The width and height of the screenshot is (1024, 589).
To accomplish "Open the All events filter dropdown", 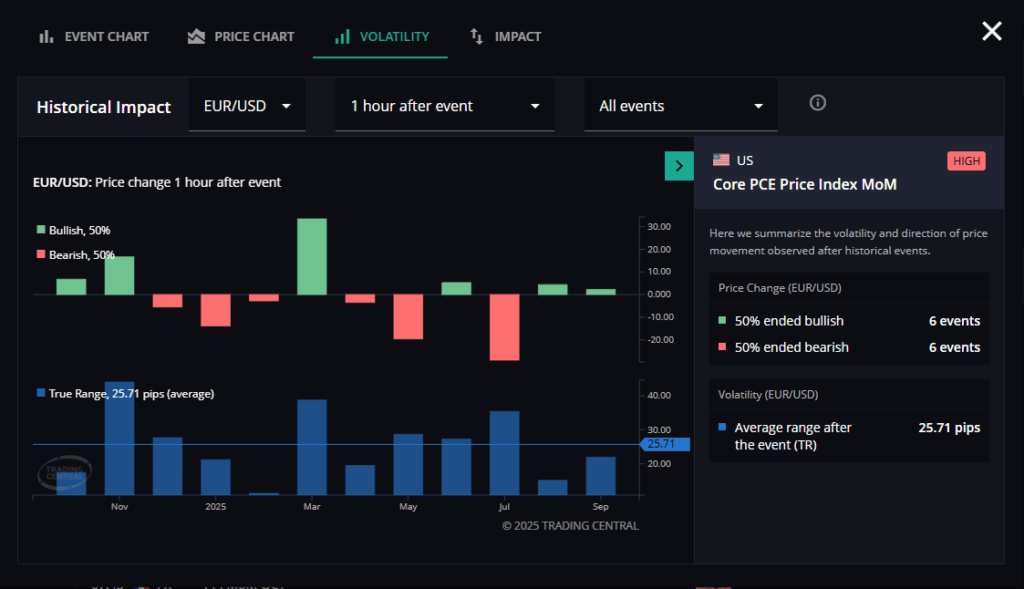I will coord(680,106).
